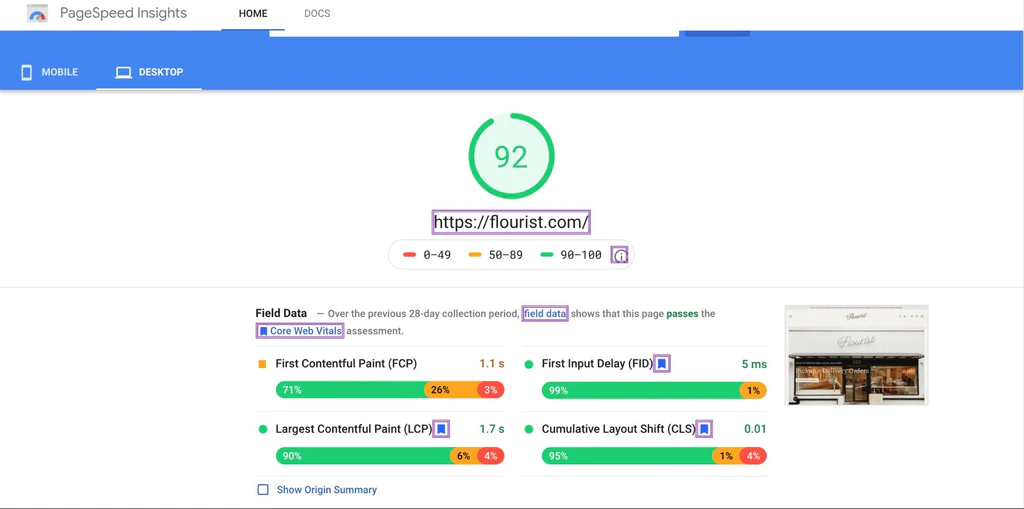Click the 1.1 s FCP value

coord(492,364)
